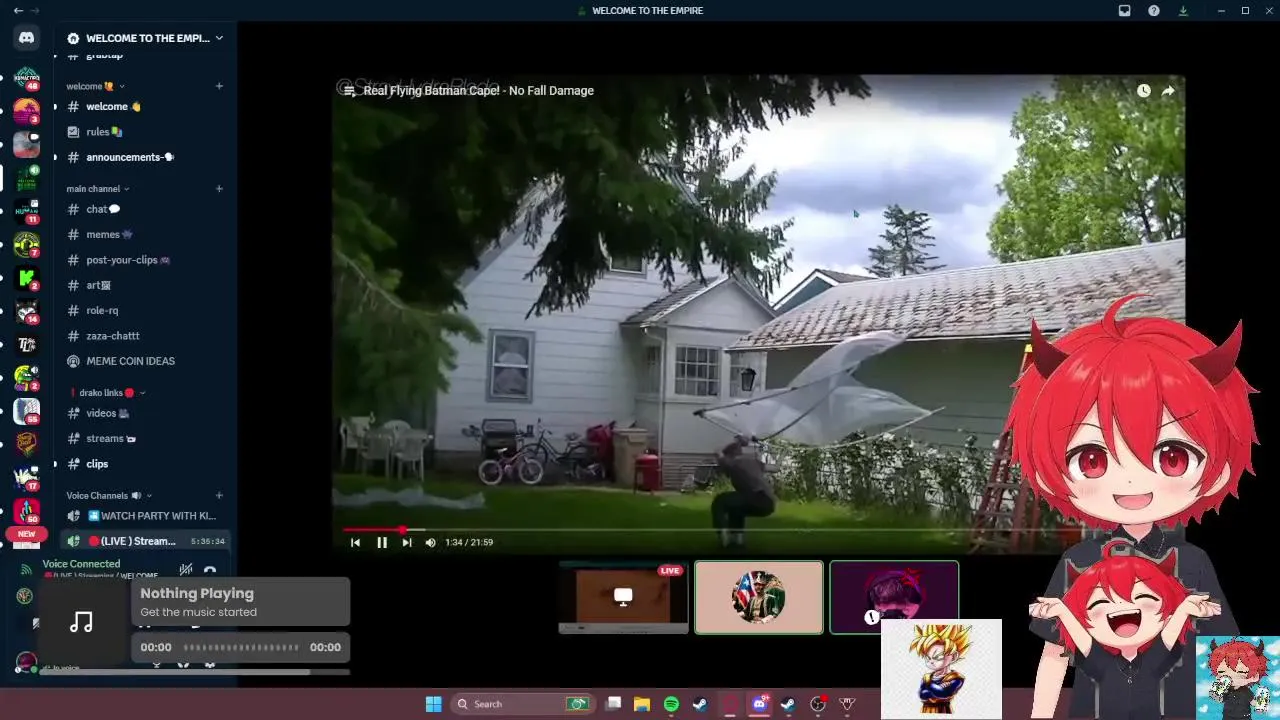Open Discord help icon in title bar
This screenshot has width=1280, height=720.
pos(1154,10)
